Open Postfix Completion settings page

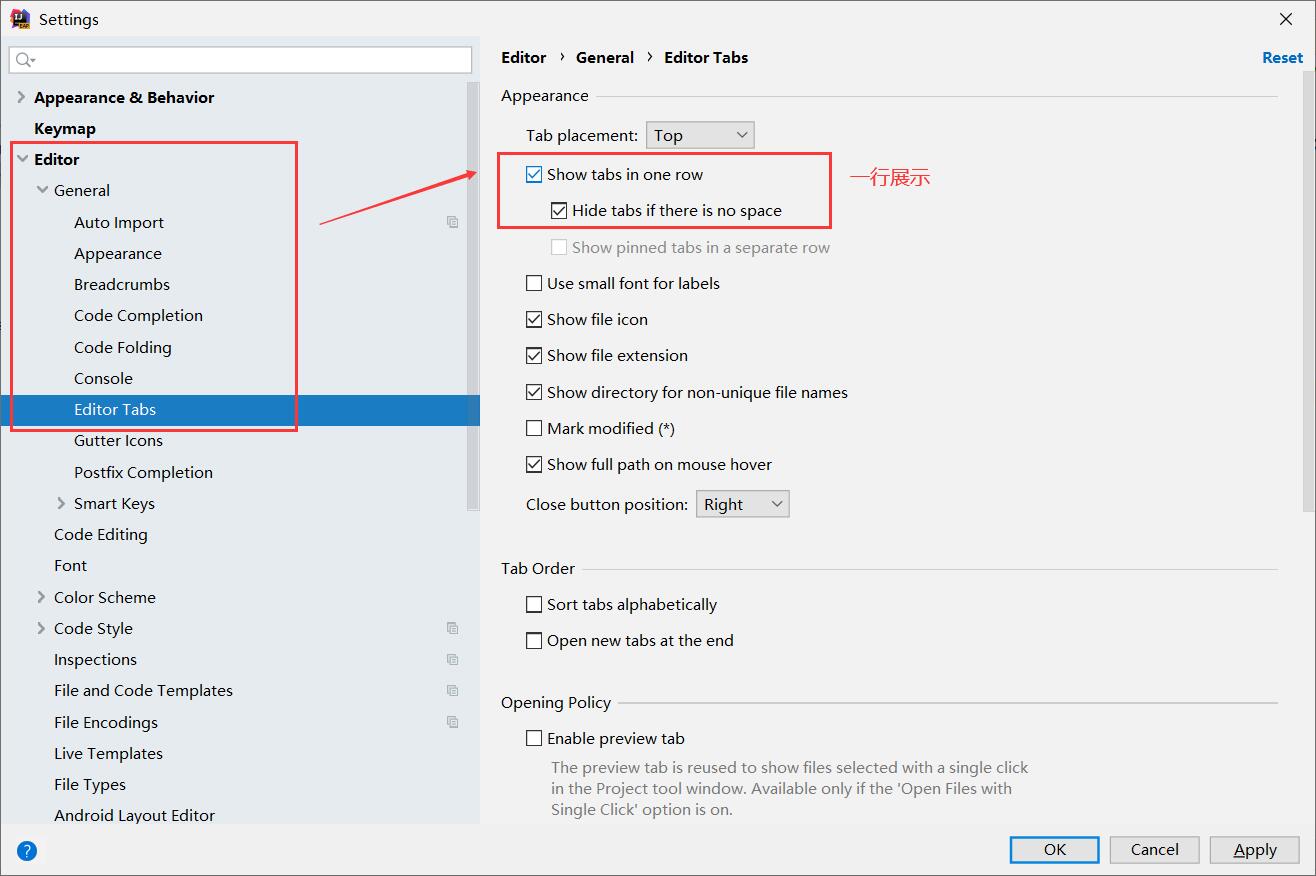[143, 472]
